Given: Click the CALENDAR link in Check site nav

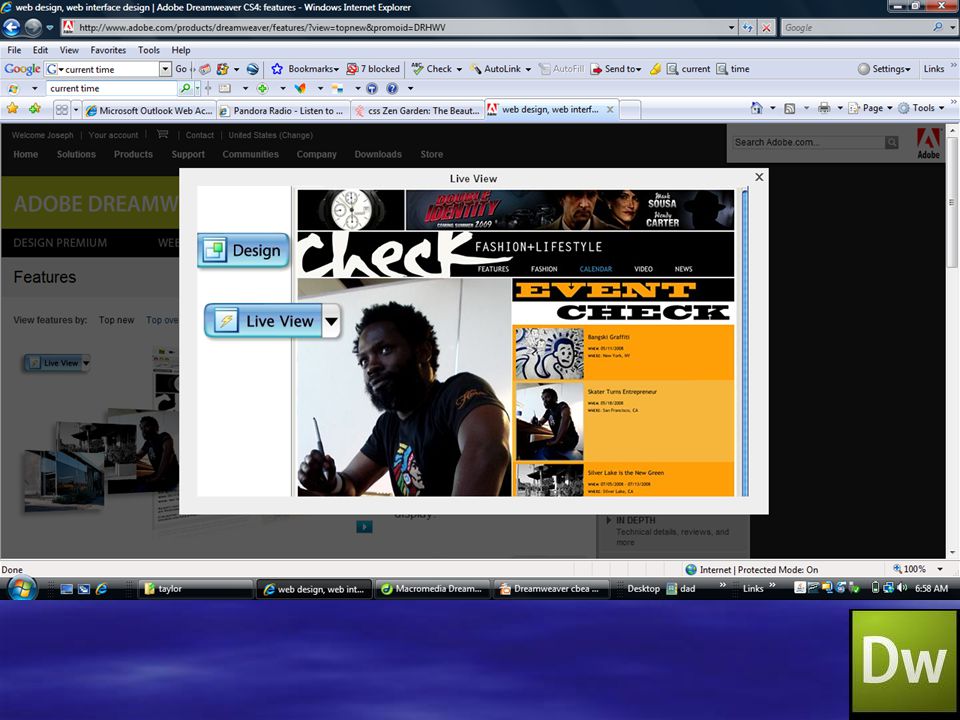Looking at the screenshot, I should click(x=596, y=269).
